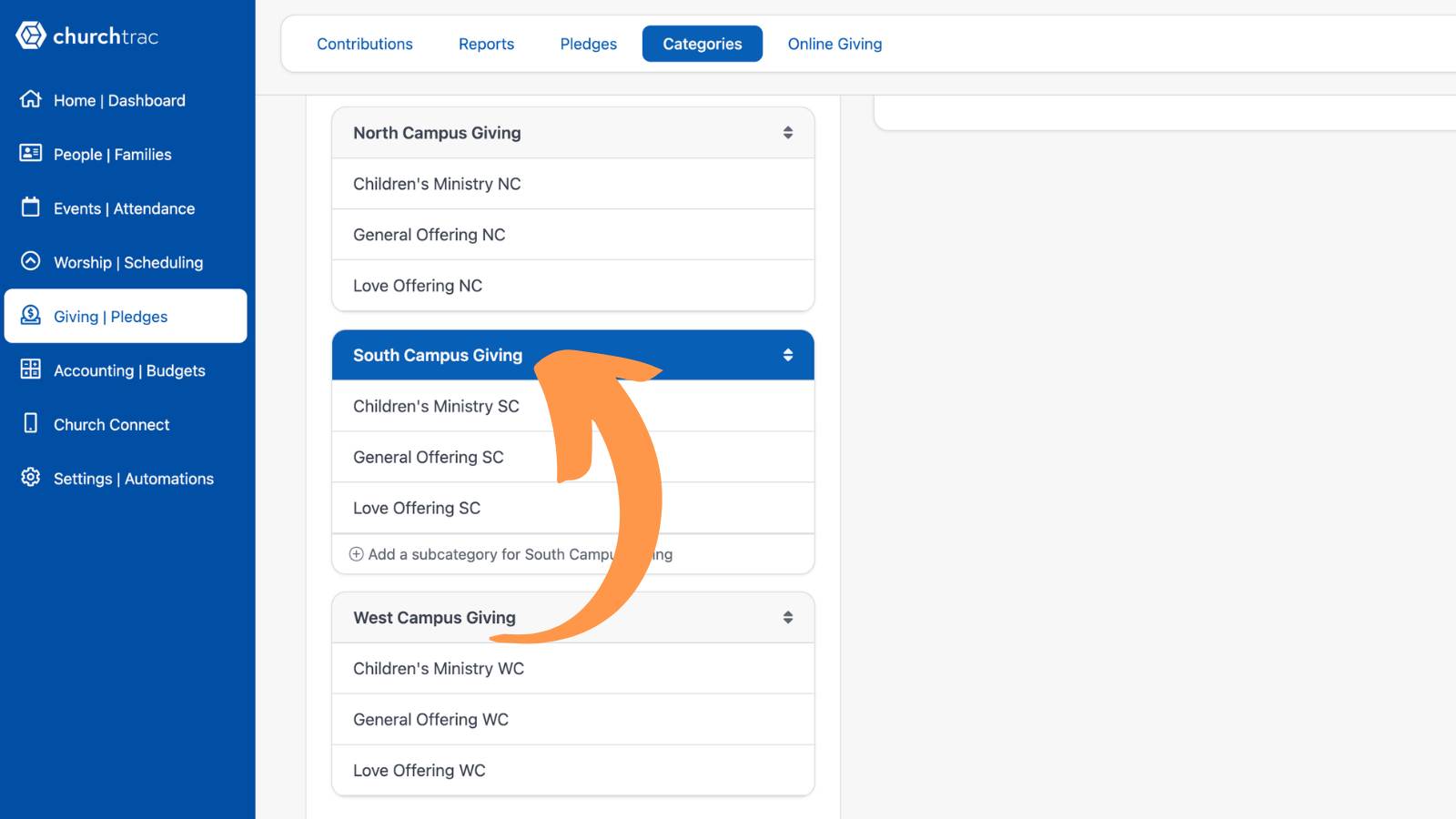This screenshot has height=819, width=1456.
Task: Open Church Connect menu item
Action: click(x=126, y=424)
